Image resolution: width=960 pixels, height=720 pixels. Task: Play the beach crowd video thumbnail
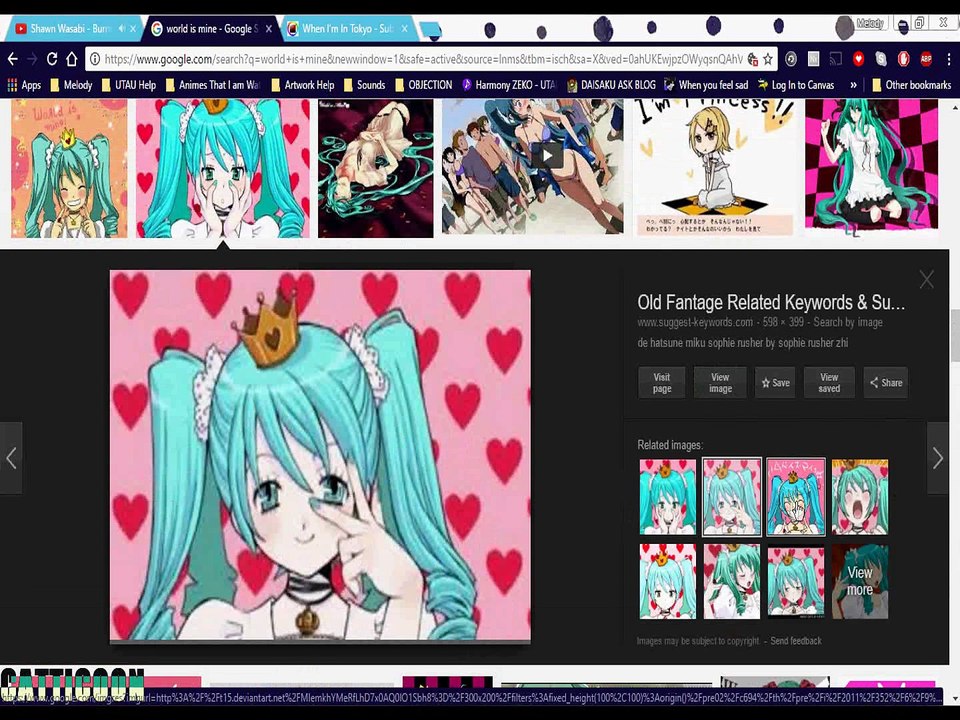547,155
